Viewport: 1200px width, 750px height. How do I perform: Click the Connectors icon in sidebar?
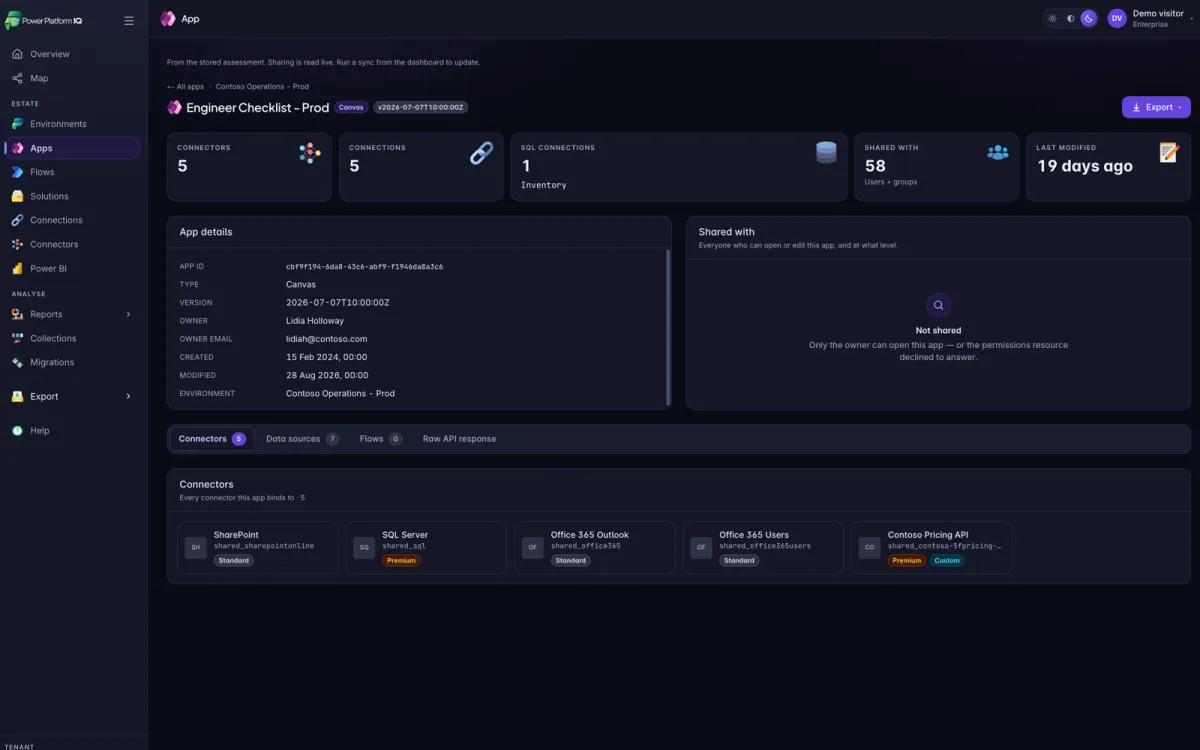coord(18,244)
